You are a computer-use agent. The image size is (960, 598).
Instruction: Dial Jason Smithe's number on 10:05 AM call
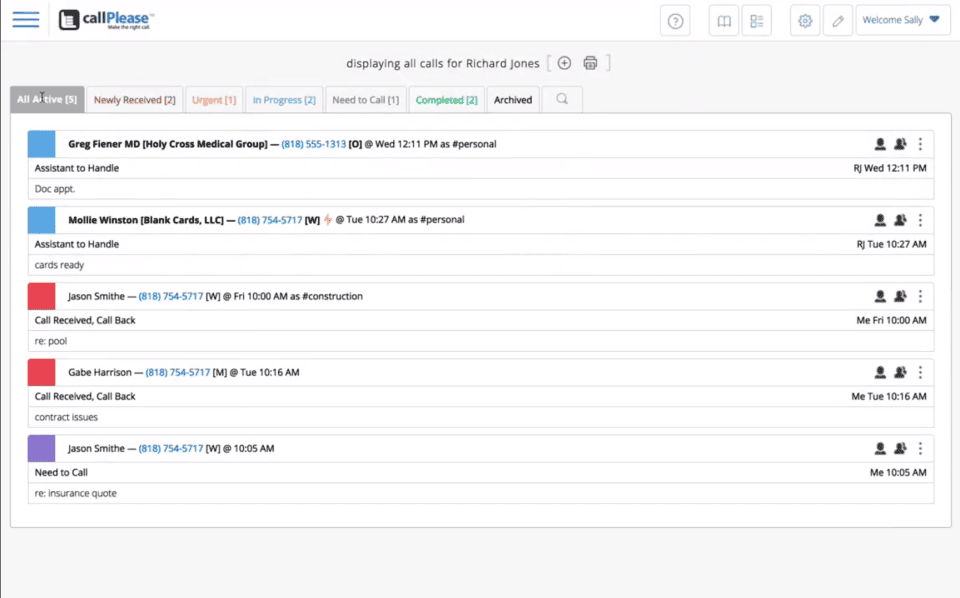[x=171, y=449]
